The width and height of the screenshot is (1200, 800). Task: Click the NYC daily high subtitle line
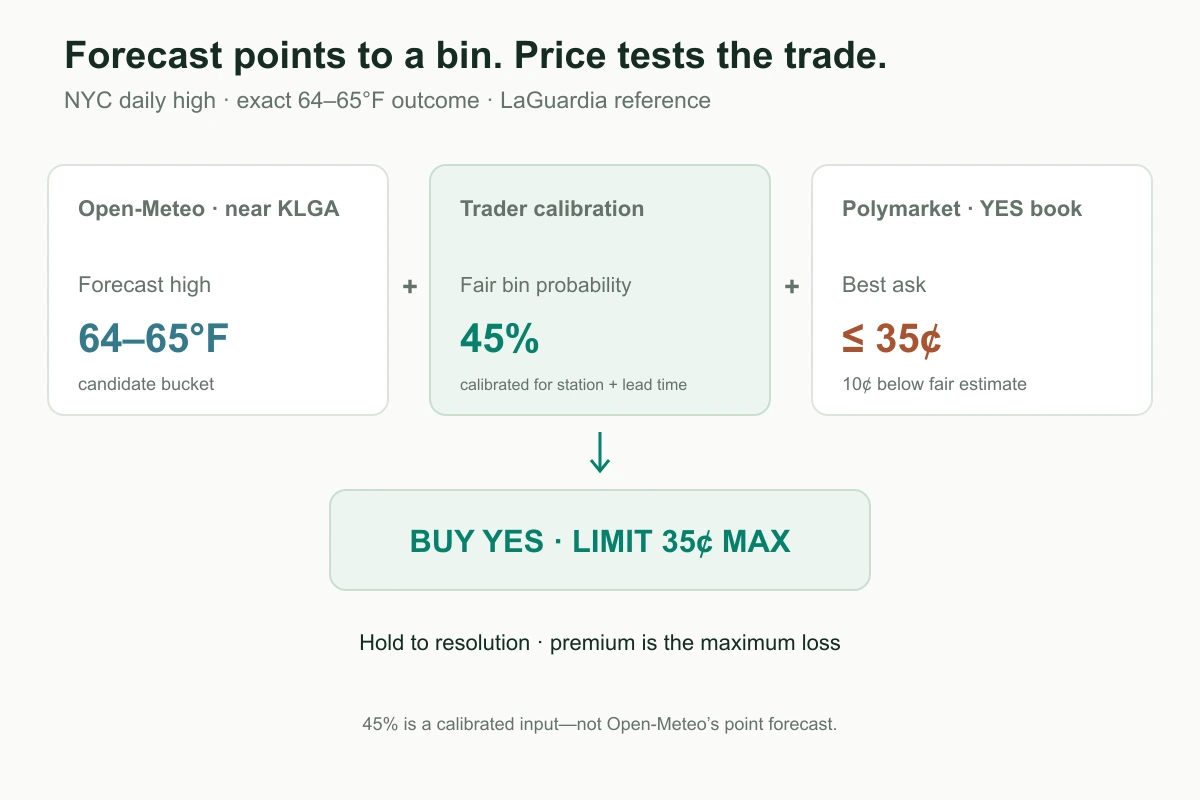click(387, 101)
